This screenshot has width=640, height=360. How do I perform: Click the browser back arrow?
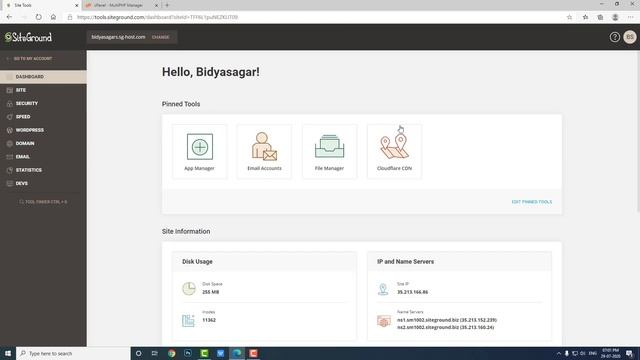pos(9,17)
